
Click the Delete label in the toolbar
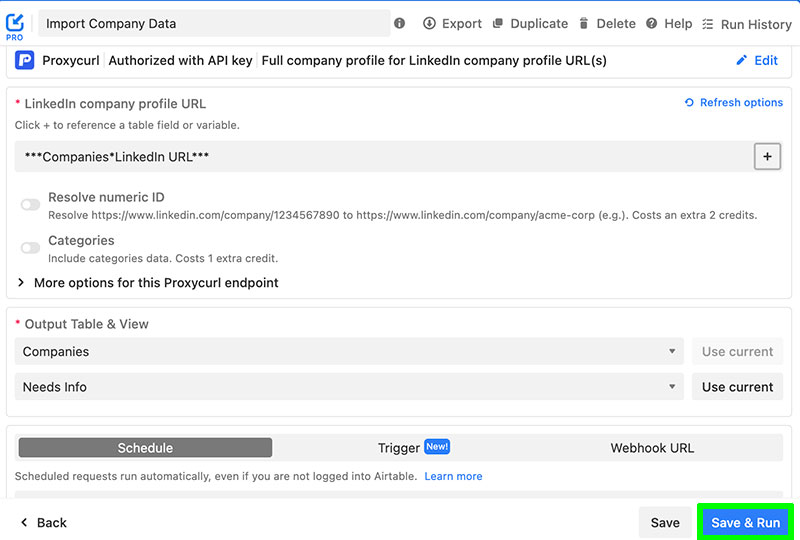[x=616, y=23]
